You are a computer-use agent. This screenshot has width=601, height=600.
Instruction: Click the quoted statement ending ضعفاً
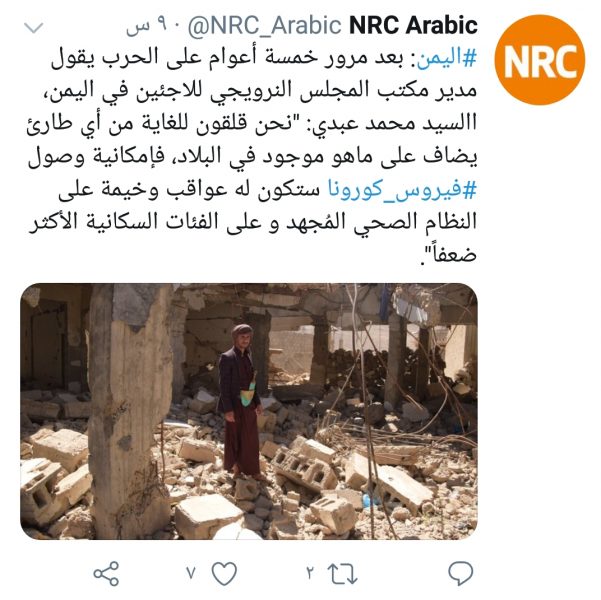(x=252, y=190)
